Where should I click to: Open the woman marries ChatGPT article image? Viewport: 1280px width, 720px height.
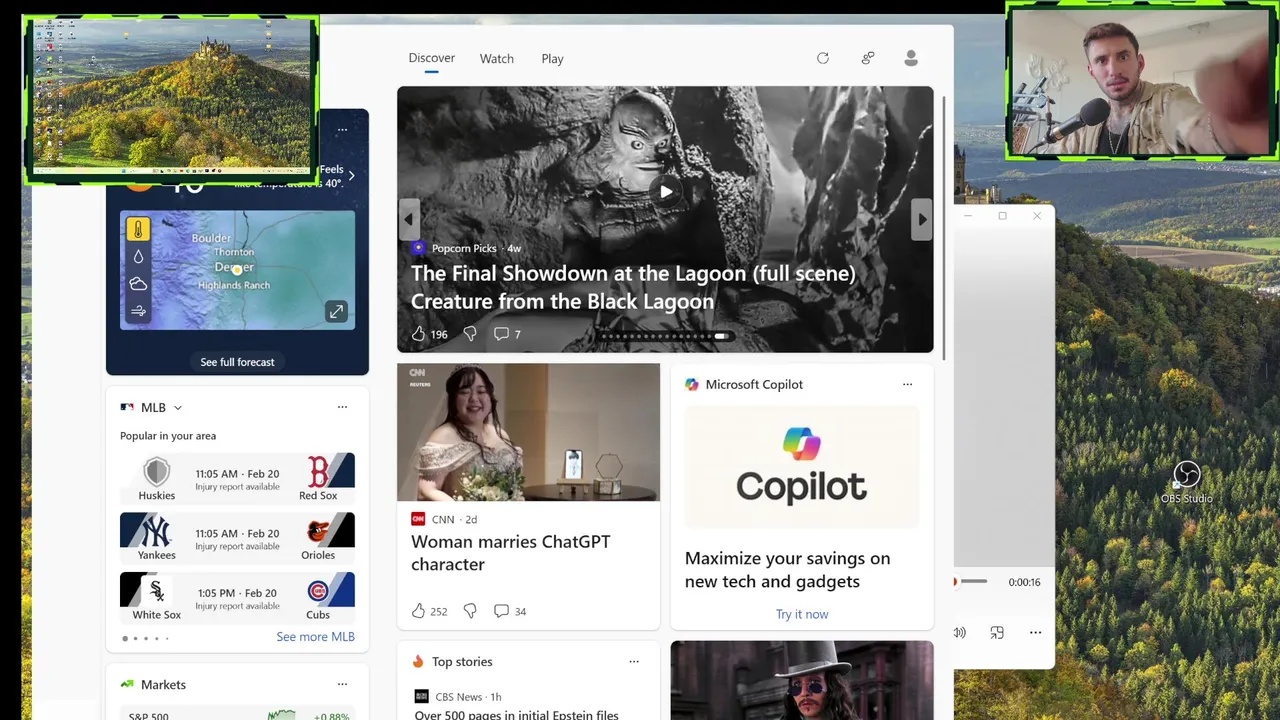(528, 432)
